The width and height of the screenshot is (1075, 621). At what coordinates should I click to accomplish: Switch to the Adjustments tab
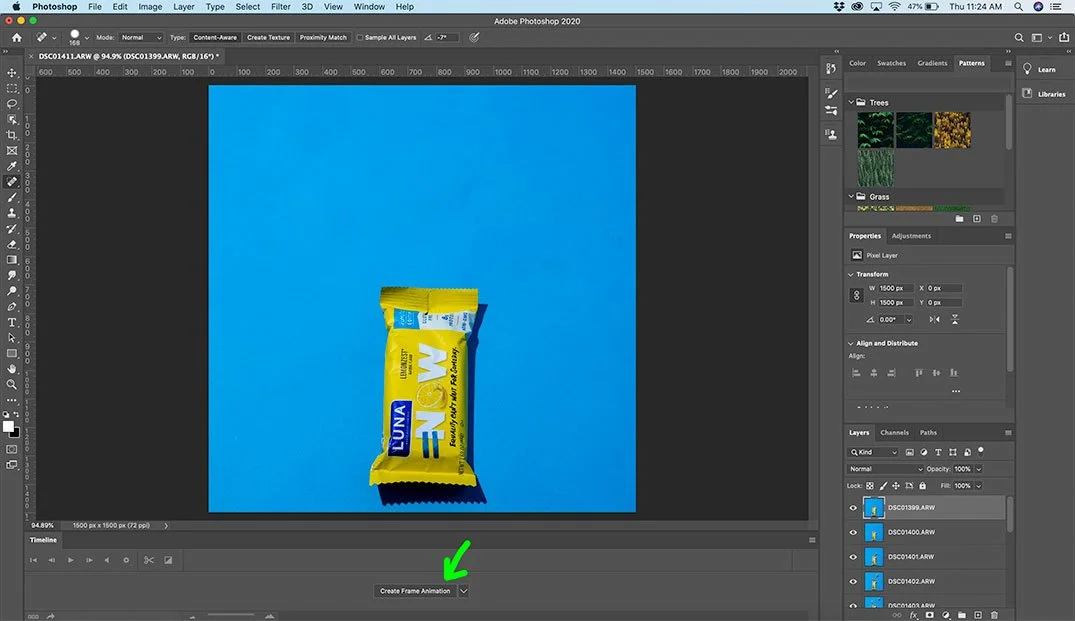coord(911,236)
